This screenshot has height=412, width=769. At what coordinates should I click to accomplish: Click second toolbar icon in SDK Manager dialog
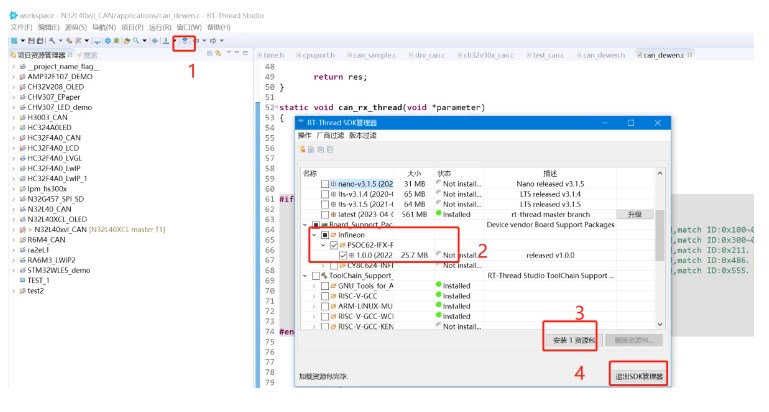pyautogui.click(x=311, y=149)
